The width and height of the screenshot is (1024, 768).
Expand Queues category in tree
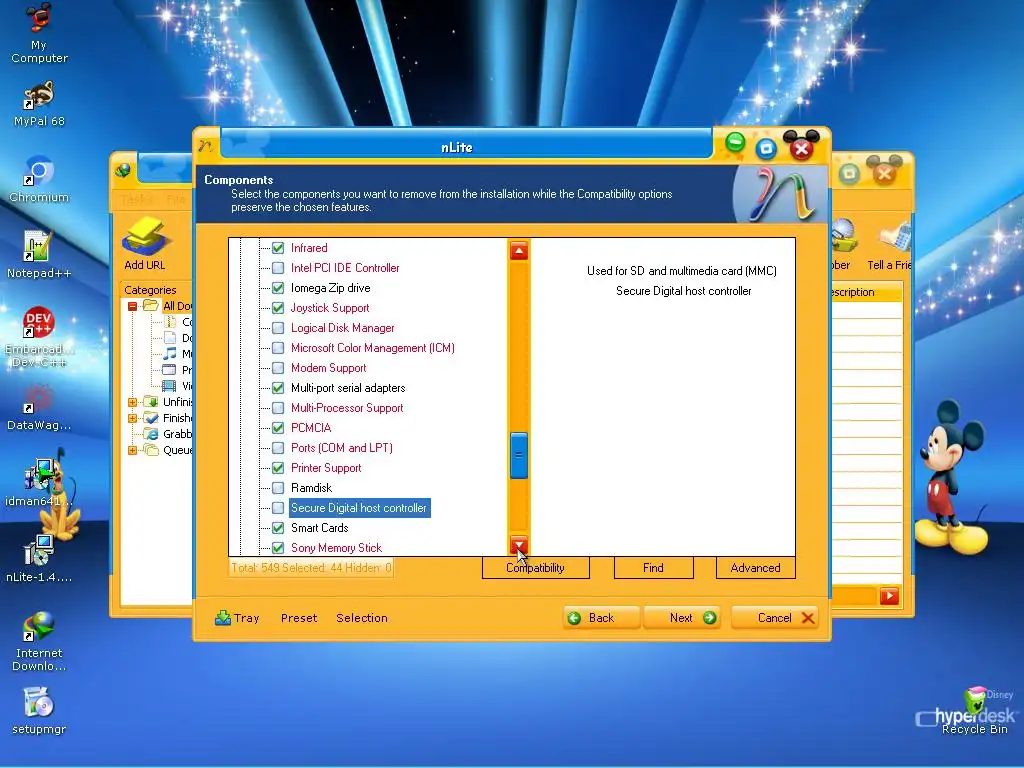[x=133, y=450]
